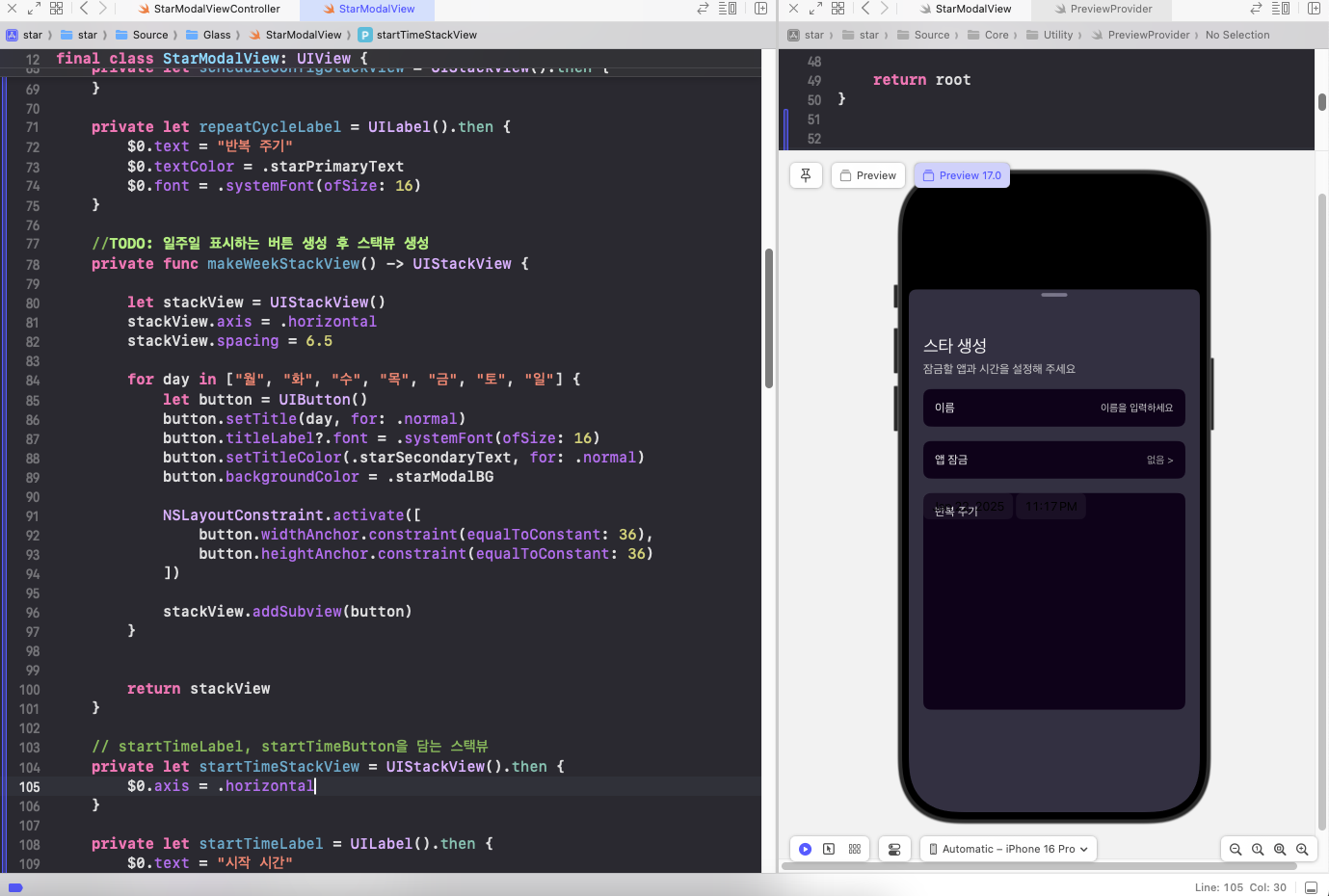Open startTimeStackView symbol breadcrumb

click(418, 35)
